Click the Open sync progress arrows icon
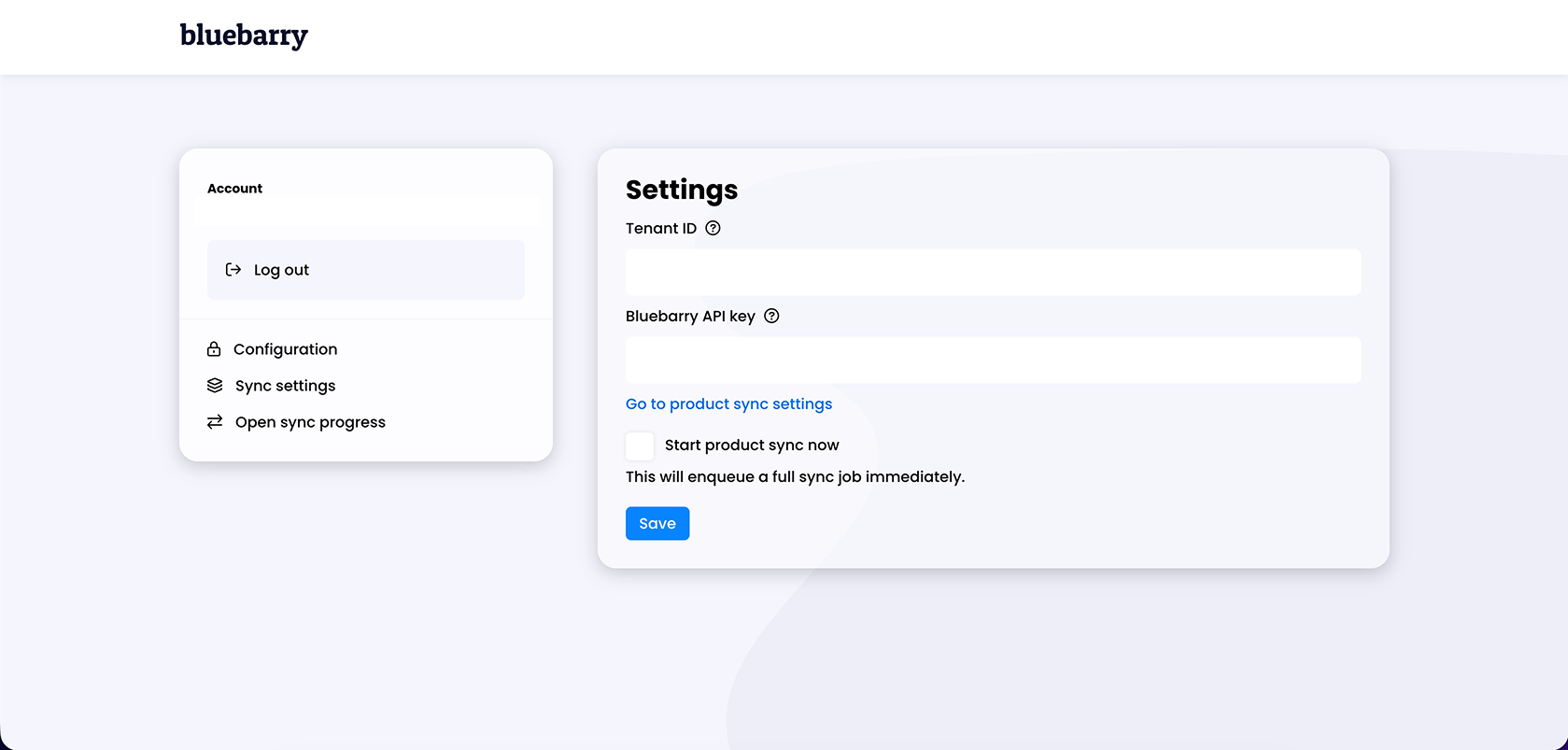 [215, 422]
